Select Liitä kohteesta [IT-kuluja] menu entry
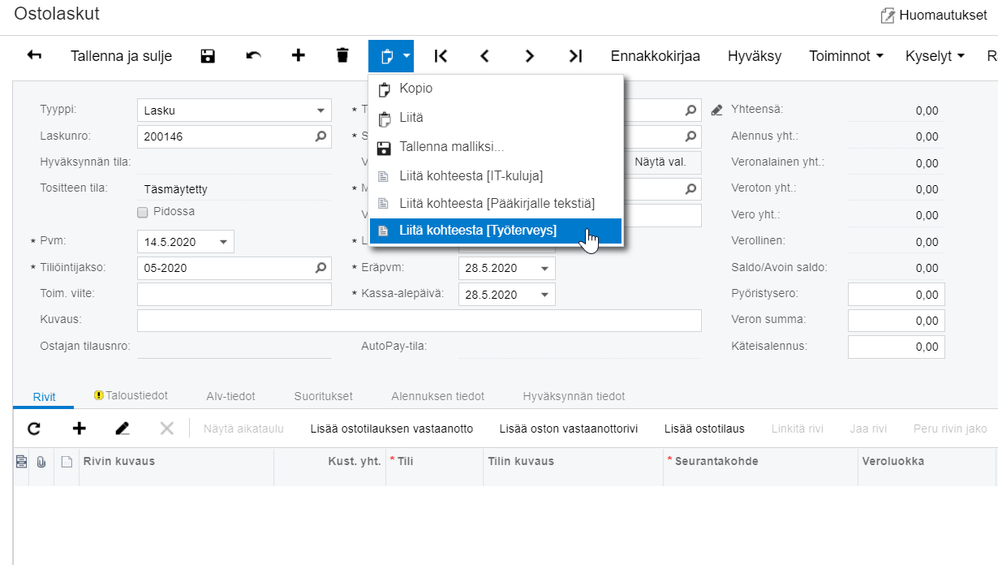This screenshot has width=998, height=565. [x=471, y=176]
